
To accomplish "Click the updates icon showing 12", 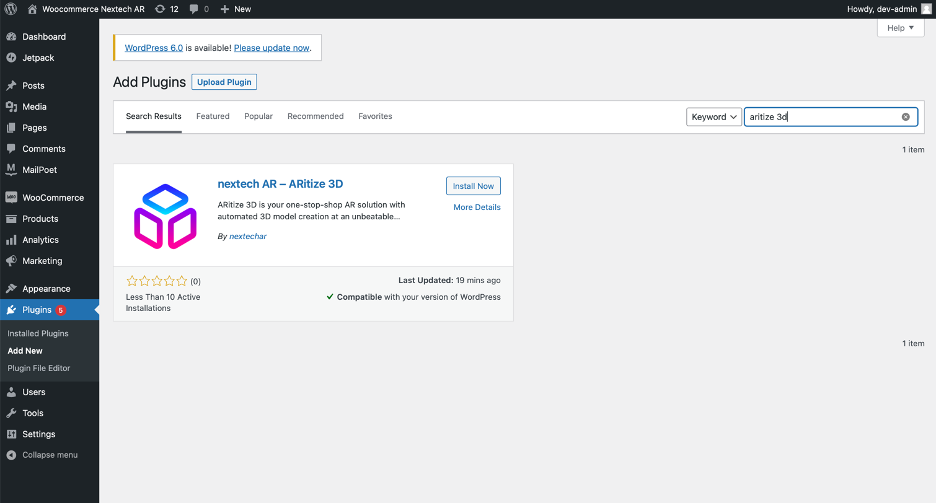I will tap(160, 9).
